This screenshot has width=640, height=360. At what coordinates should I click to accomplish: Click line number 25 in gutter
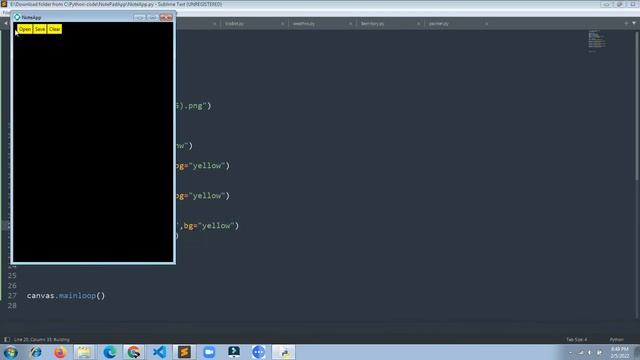point(12,276)
